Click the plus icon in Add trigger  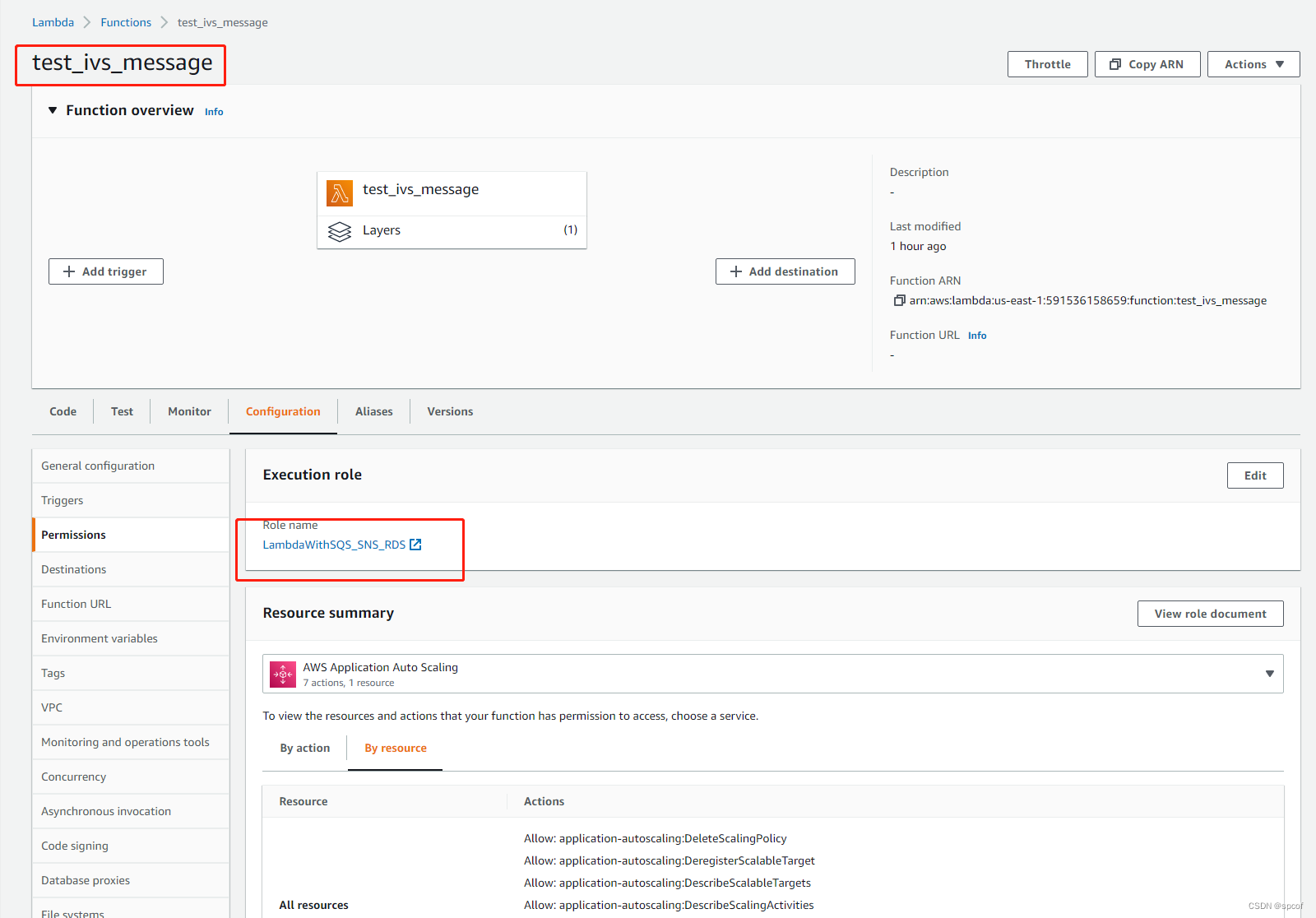click(69, 271)
